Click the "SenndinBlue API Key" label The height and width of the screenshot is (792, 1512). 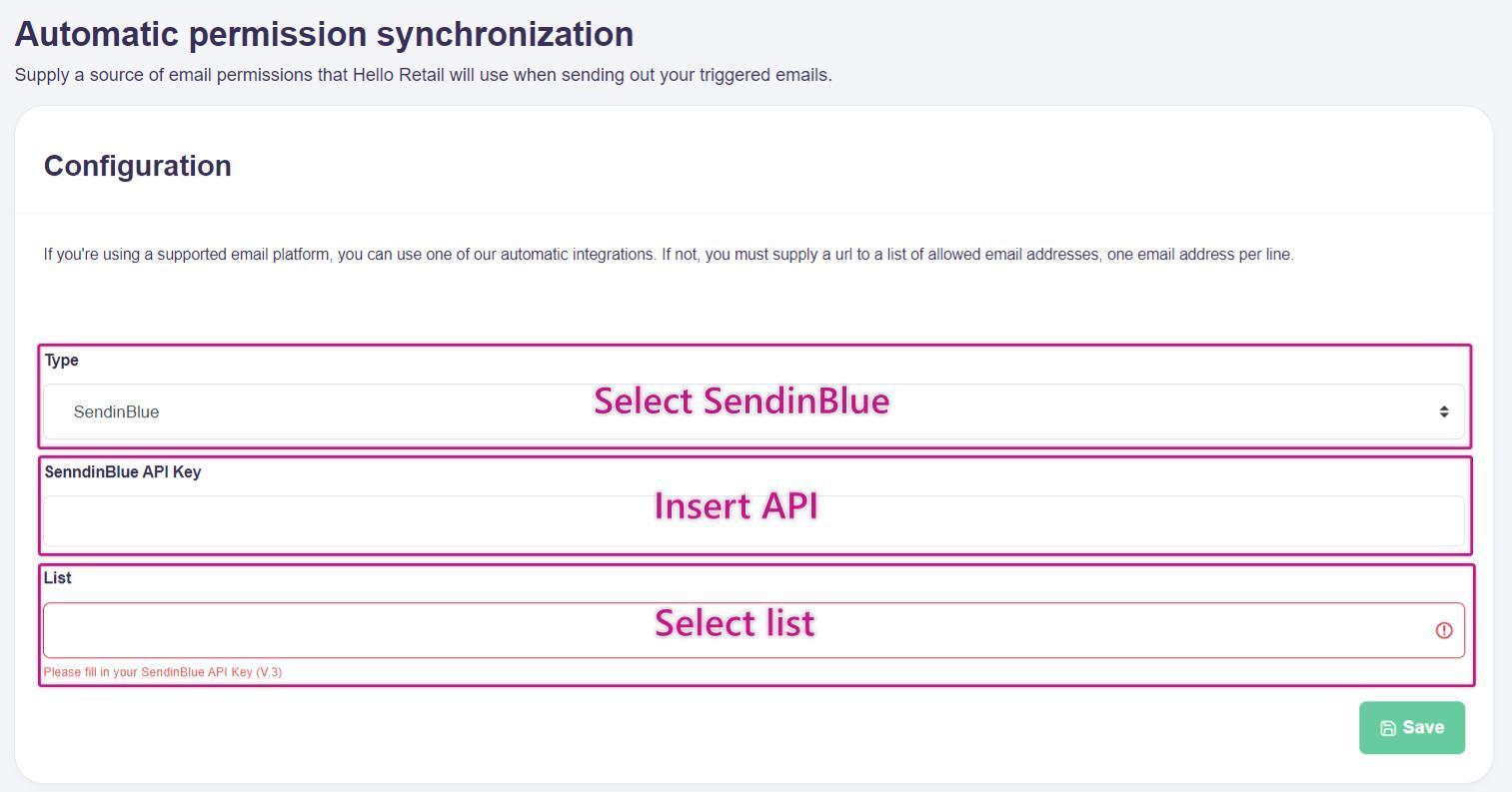122,472
